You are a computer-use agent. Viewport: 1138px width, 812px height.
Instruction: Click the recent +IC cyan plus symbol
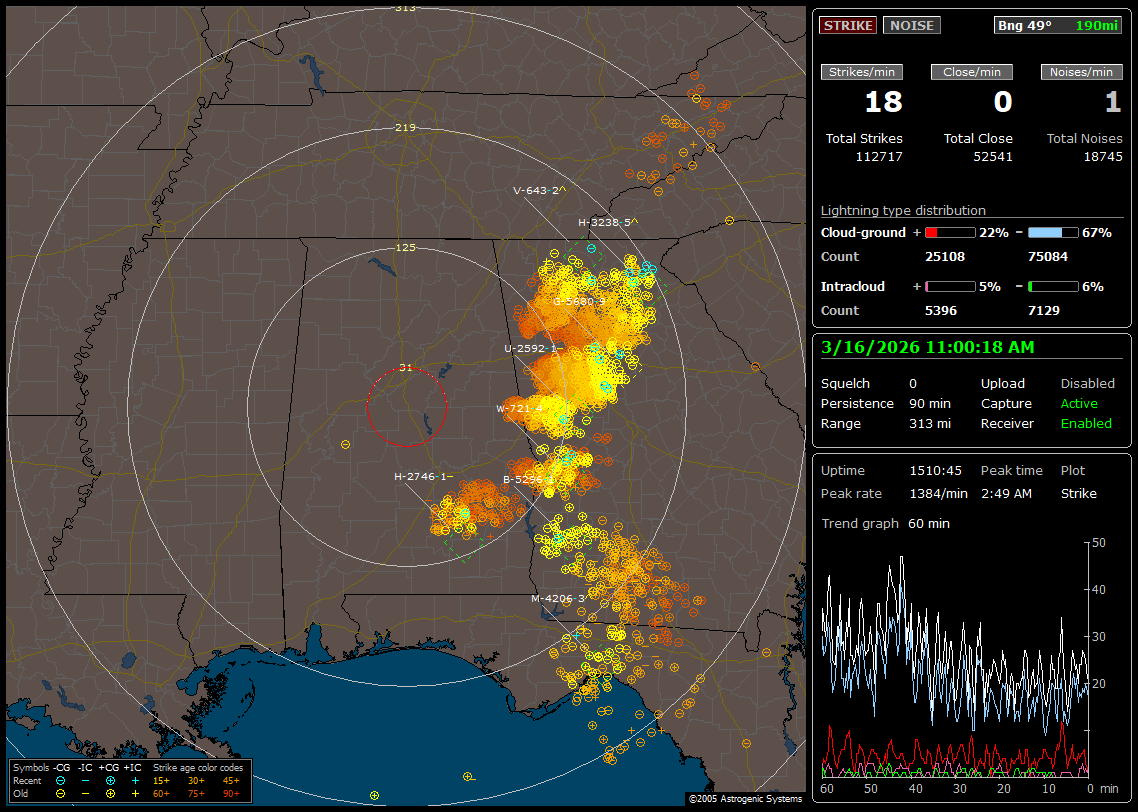click(x=135, y=780)
